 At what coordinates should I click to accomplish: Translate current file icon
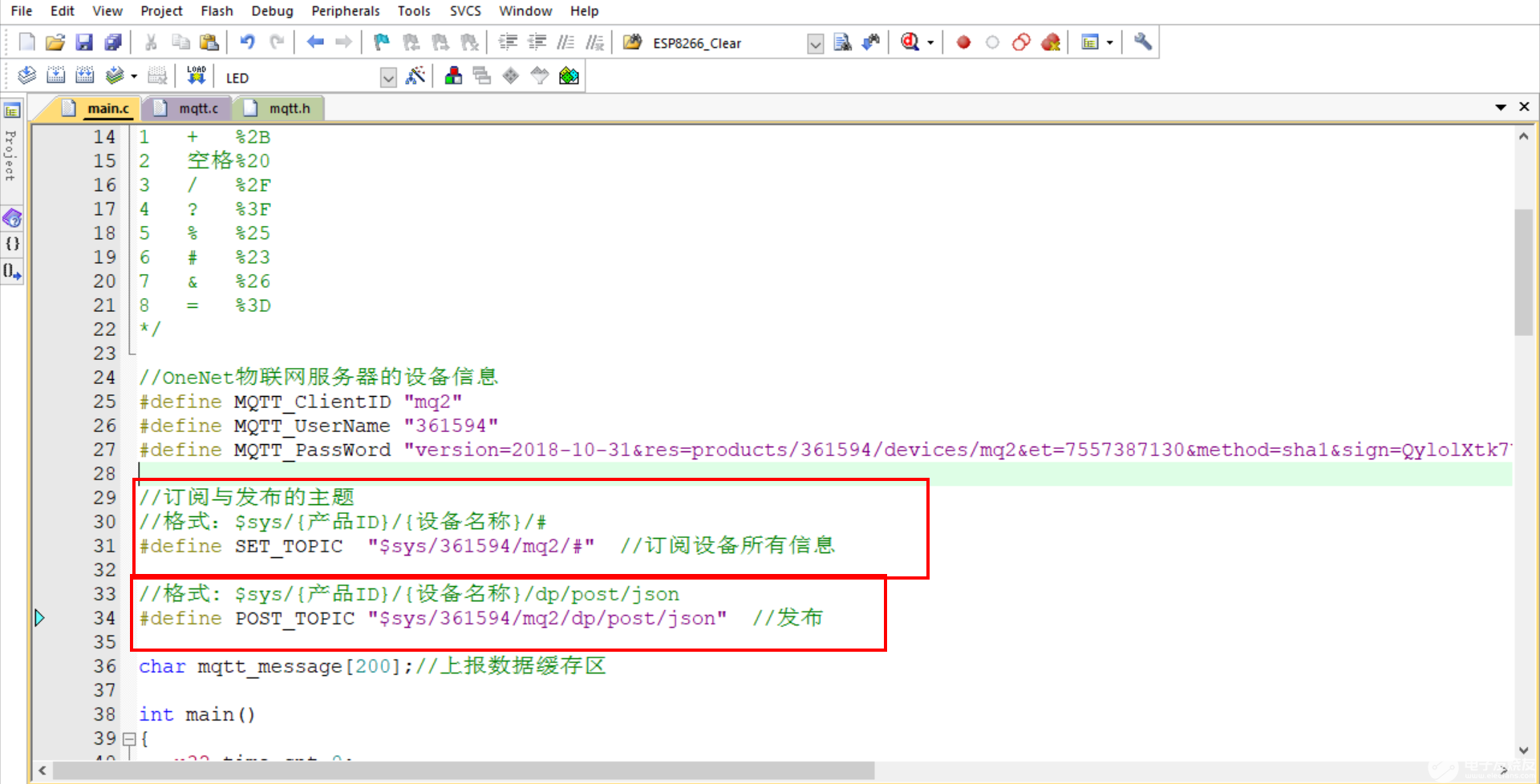click(26, 76)
